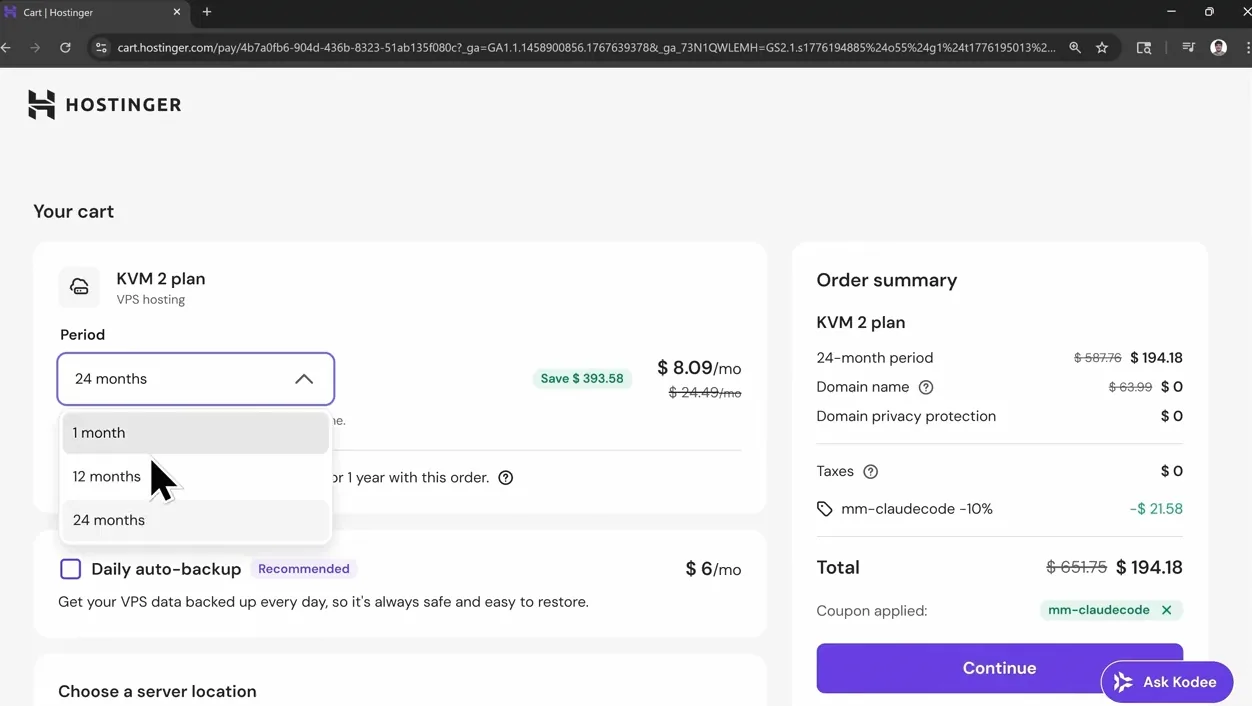Click the "mm-claudecode -10%" discount label

pyautogui.click(x=917, y=509)
